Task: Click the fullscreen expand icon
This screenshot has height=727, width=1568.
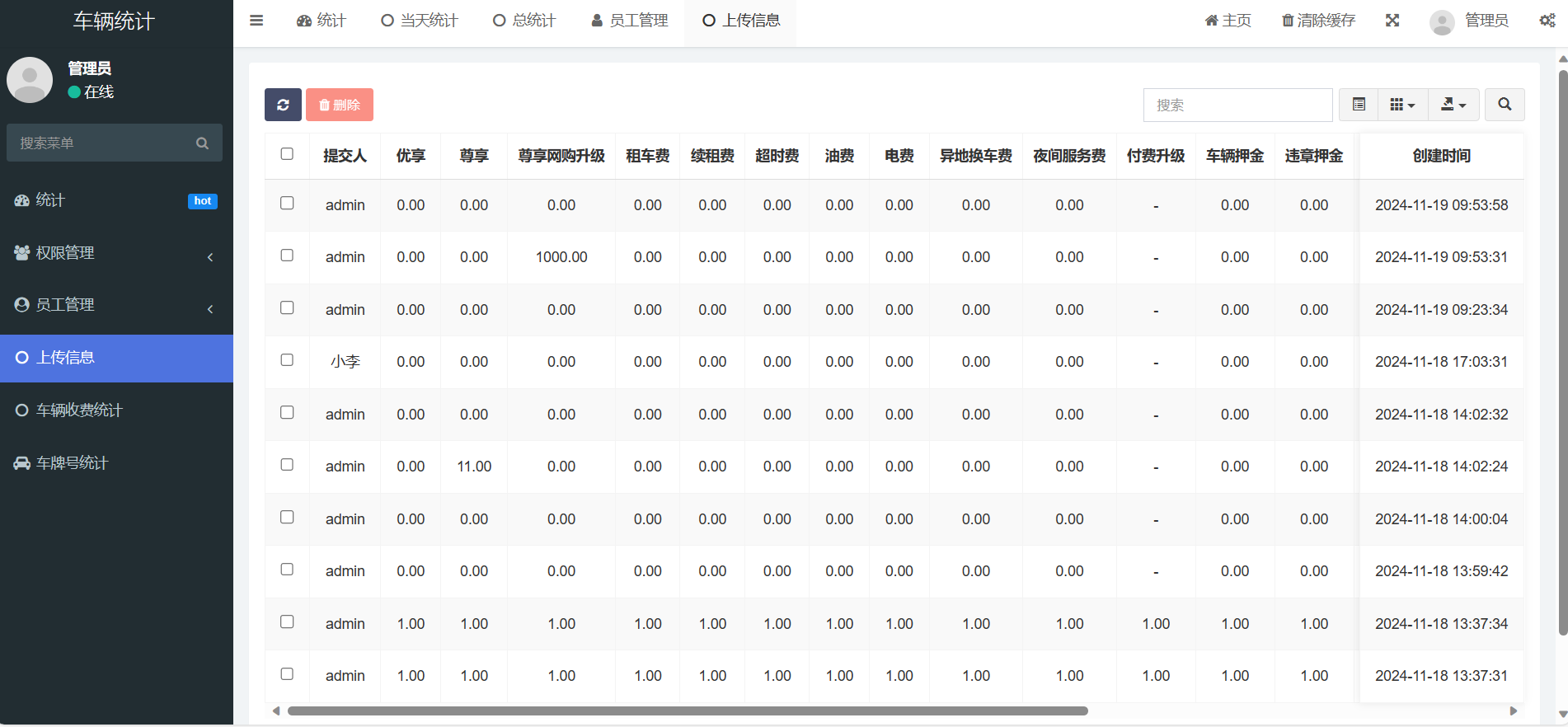Action: [1392, 21]
